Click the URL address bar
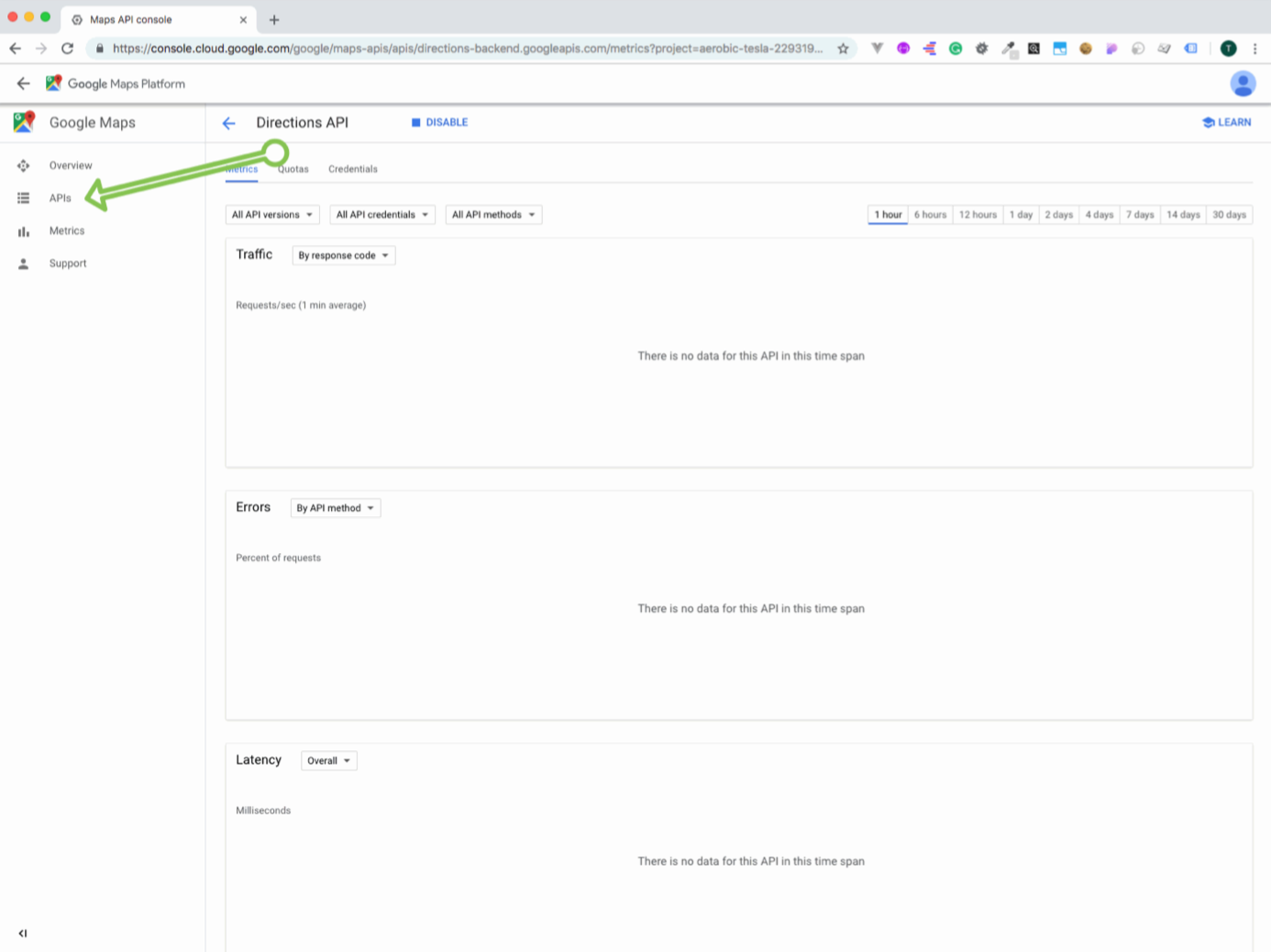 coord(468,49)
